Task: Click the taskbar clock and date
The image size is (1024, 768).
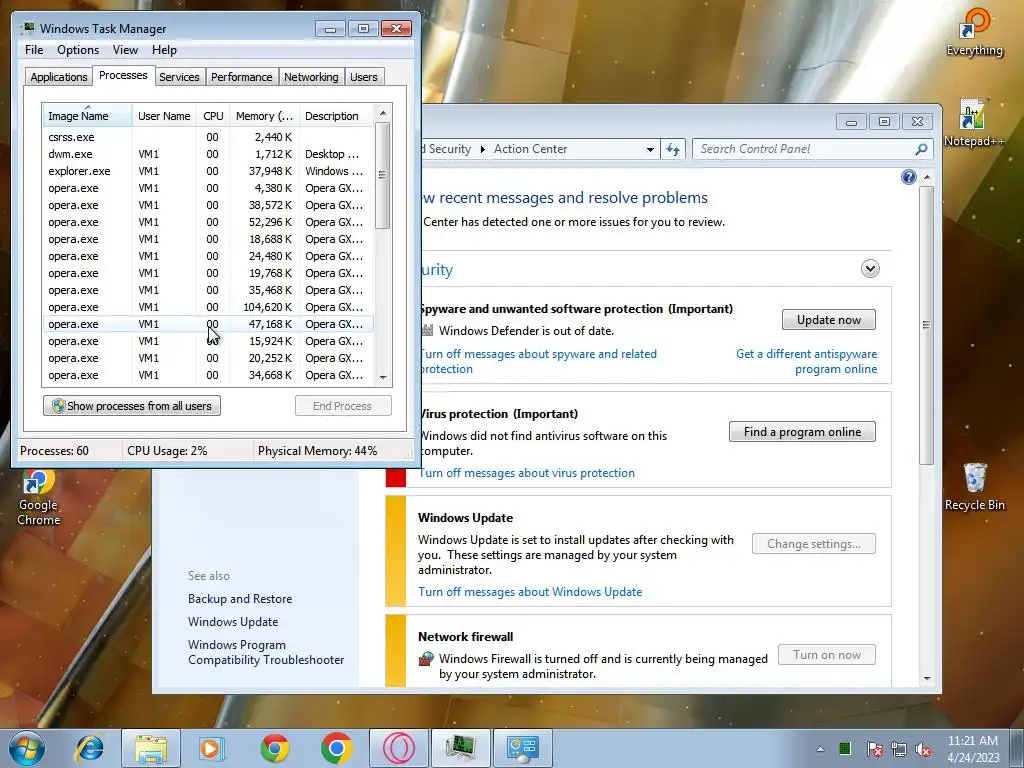Action: pos(973,749)
